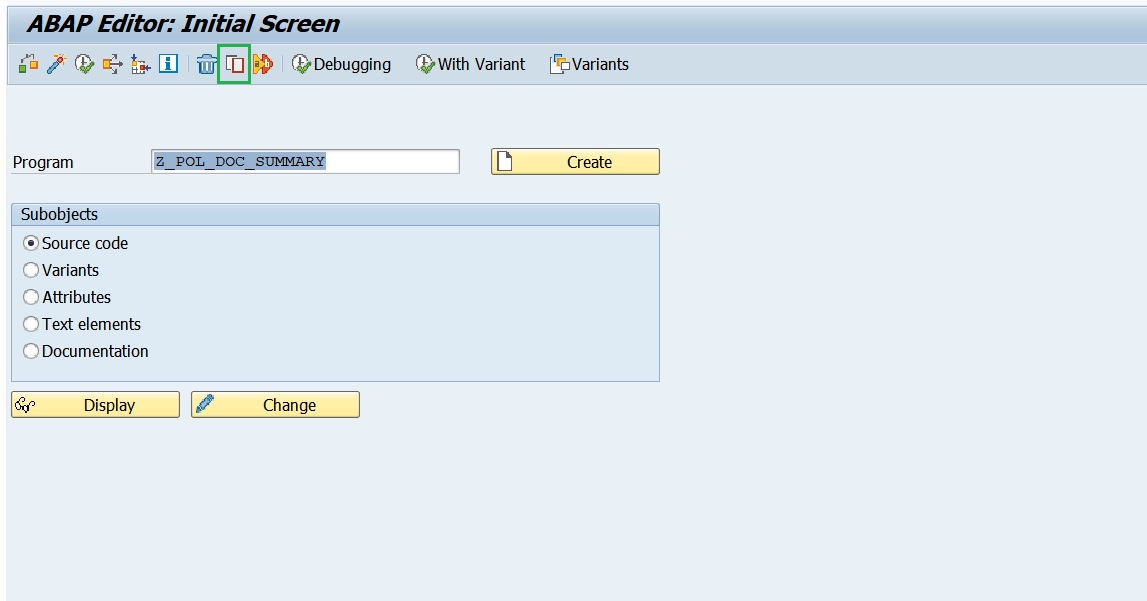Select the Variants subobject radio button
This screenshot has height=601, width=1147.
pyautogui.click(x=31, y=270)
